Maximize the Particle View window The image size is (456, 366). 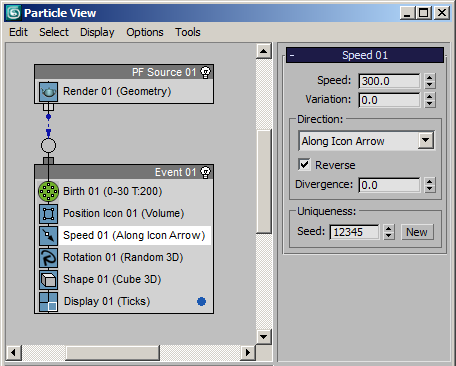pos(423,13)
